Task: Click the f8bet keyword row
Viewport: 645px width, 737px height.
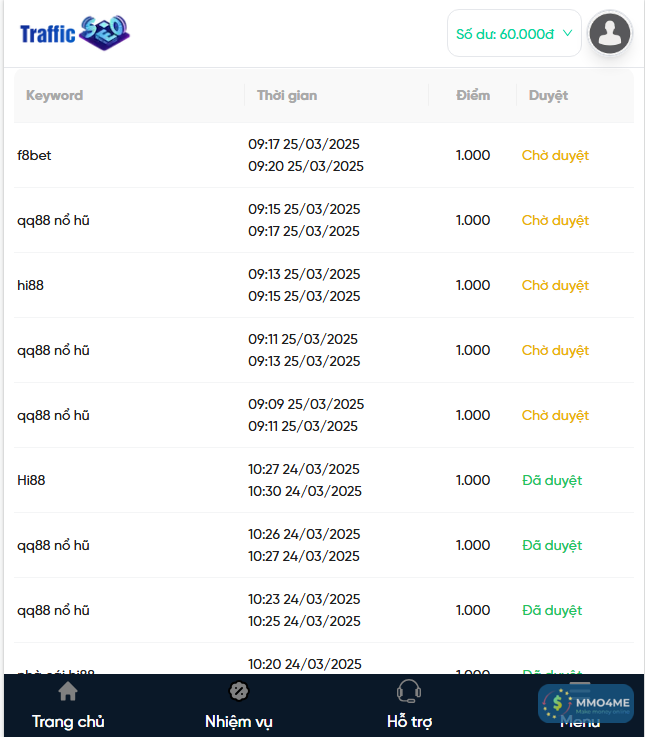Action: coord(34,155)
